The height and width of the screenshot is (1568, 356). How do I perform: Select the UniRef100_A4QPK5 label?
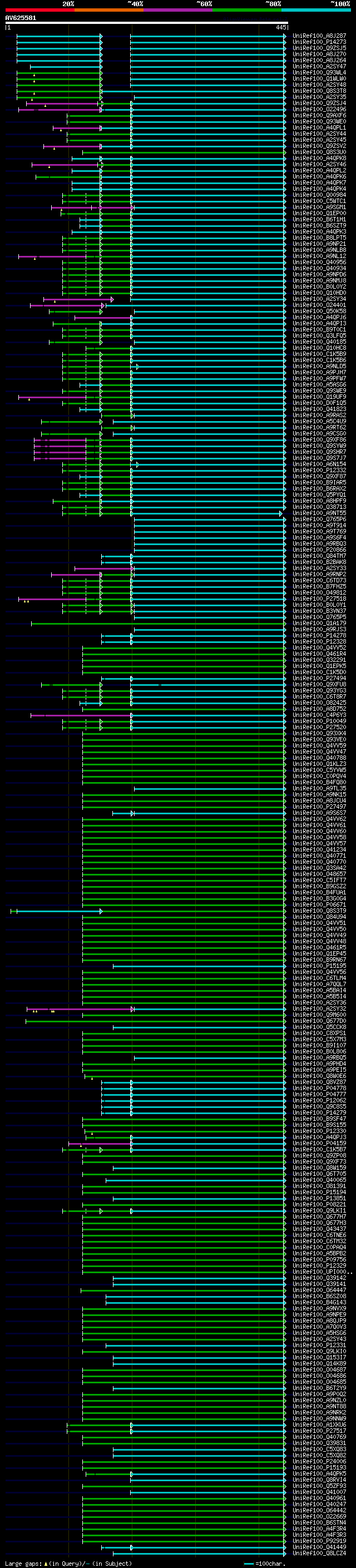point(319,1473)
